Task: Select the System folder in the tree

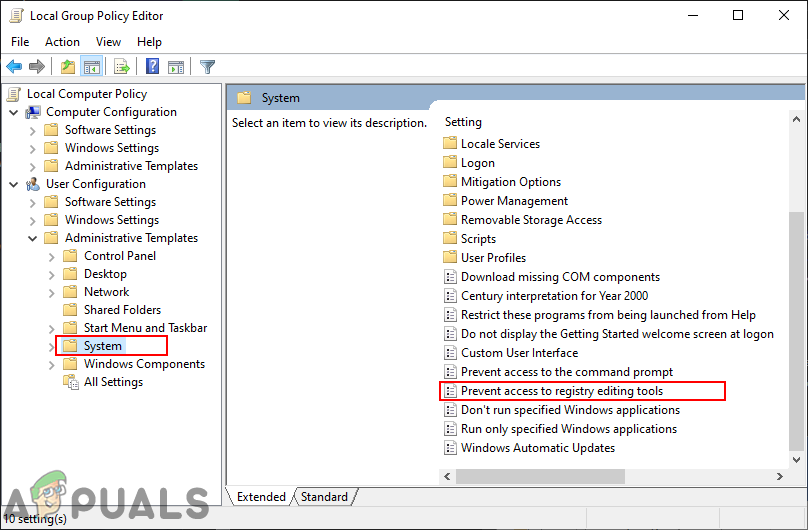Action: click(x=103, y=346)
